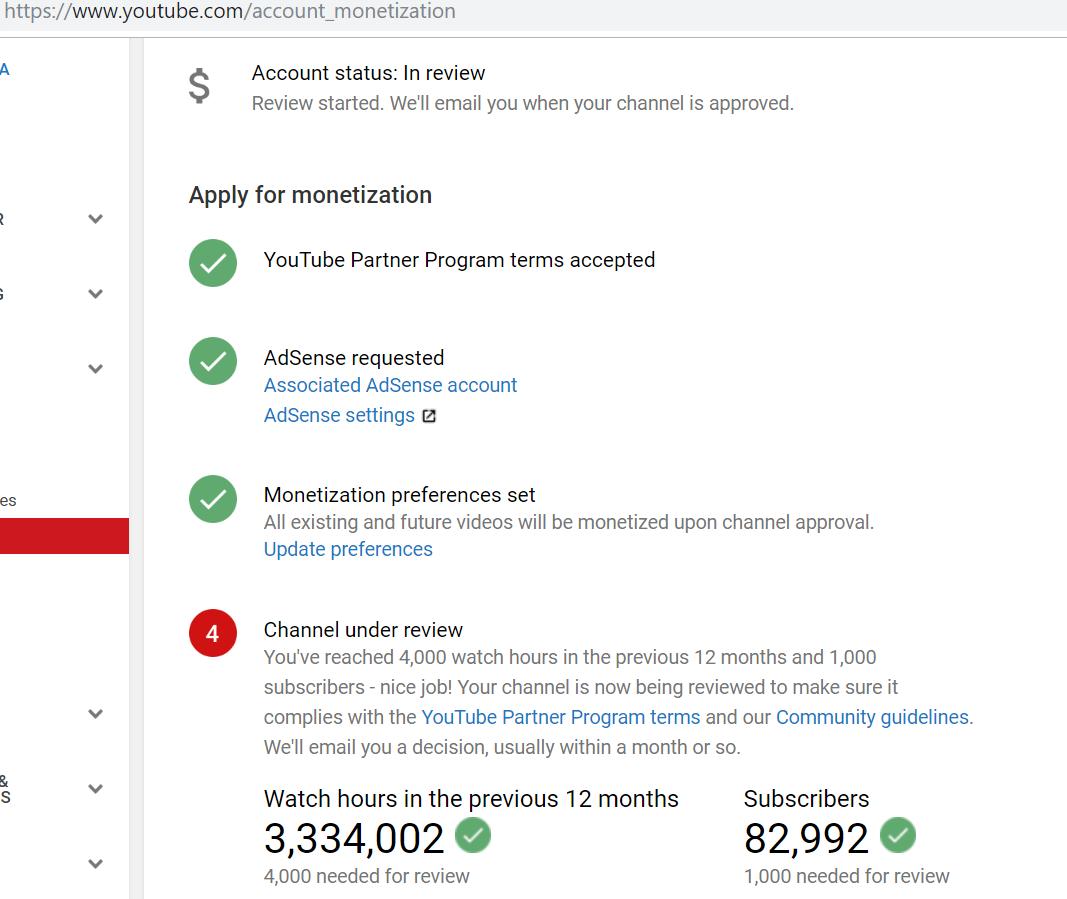This screenshot has height=899, width=1067.
Task: Click the browser address bar URL
Action: click(x=230, y=12)
